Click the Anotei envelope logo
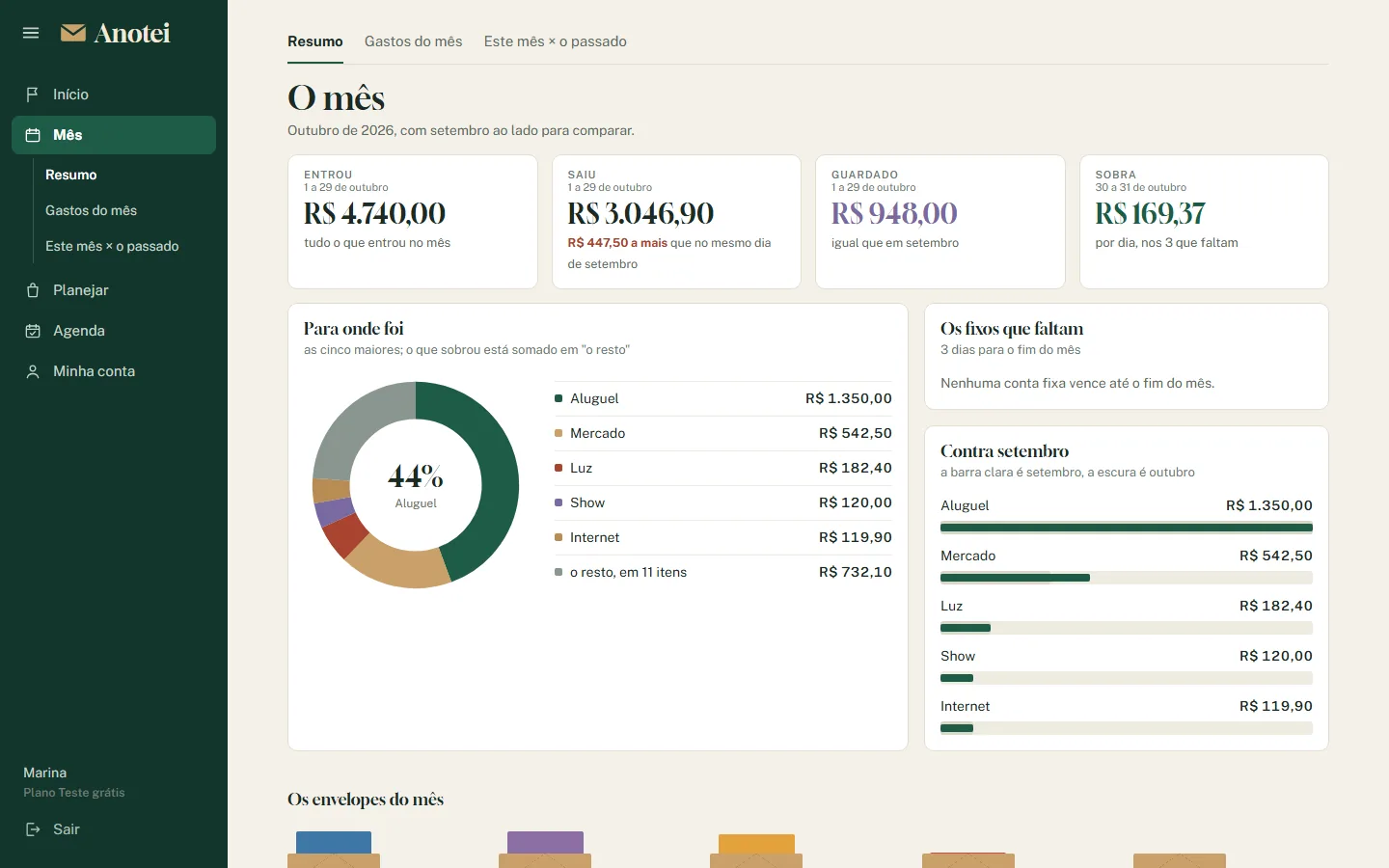This screenshot has height=868, width=1389. 73,33
